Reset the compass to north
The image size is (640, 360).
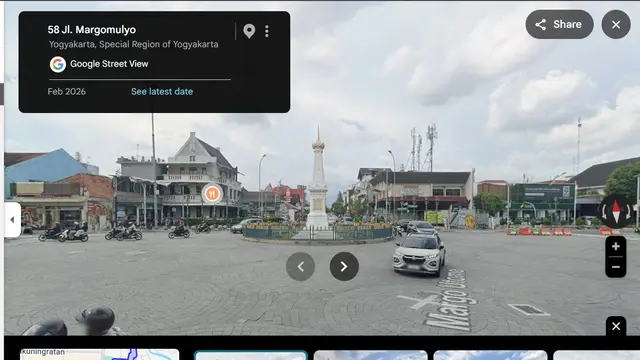(616, 212)
